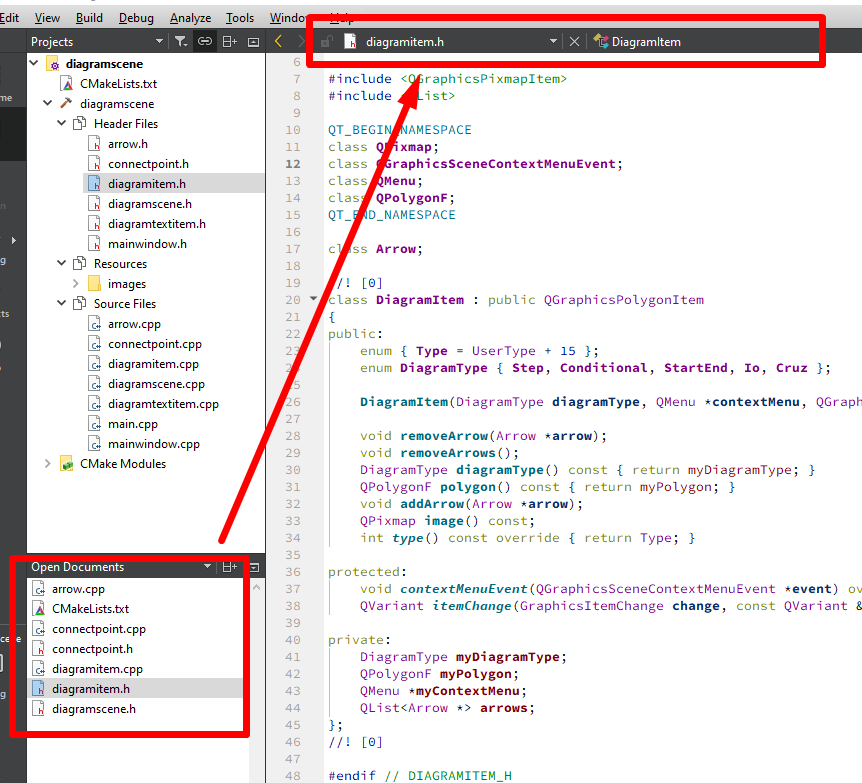The image size is (862, 783).
Task: Click the Open Documents scrollbar up arrow
Action: (x=256, y=587)
